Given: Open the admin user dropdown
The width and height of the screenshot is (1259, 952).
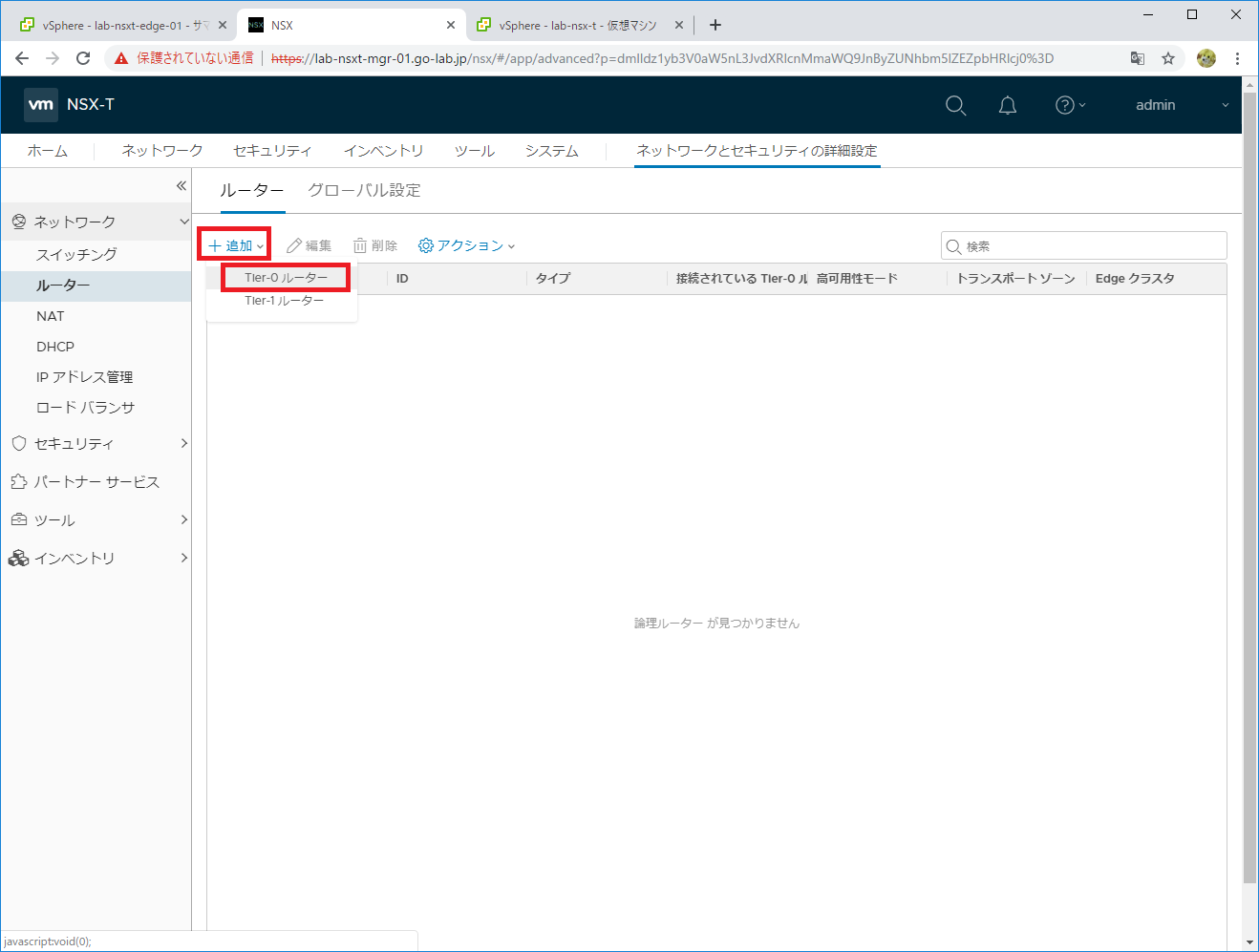Looking at the screenshot, I should (1182, 105).
